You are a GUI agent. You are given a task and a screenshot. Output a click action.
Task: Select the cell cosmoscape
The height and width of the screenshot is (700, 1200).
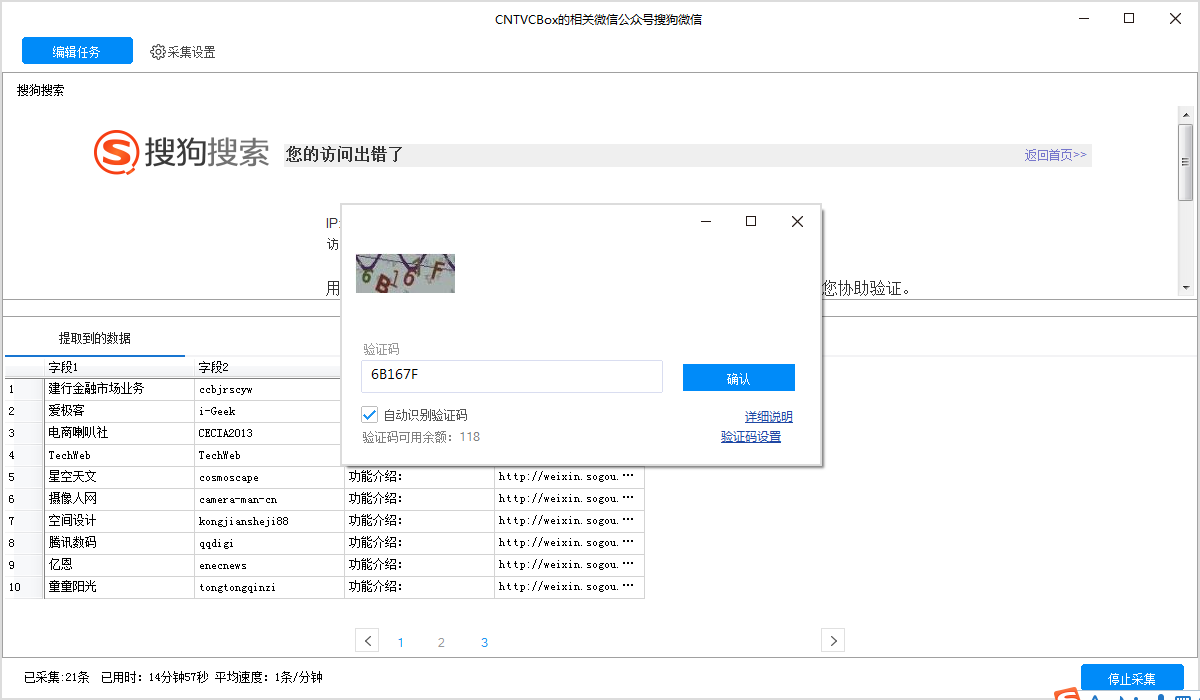[x=269, y=476]
